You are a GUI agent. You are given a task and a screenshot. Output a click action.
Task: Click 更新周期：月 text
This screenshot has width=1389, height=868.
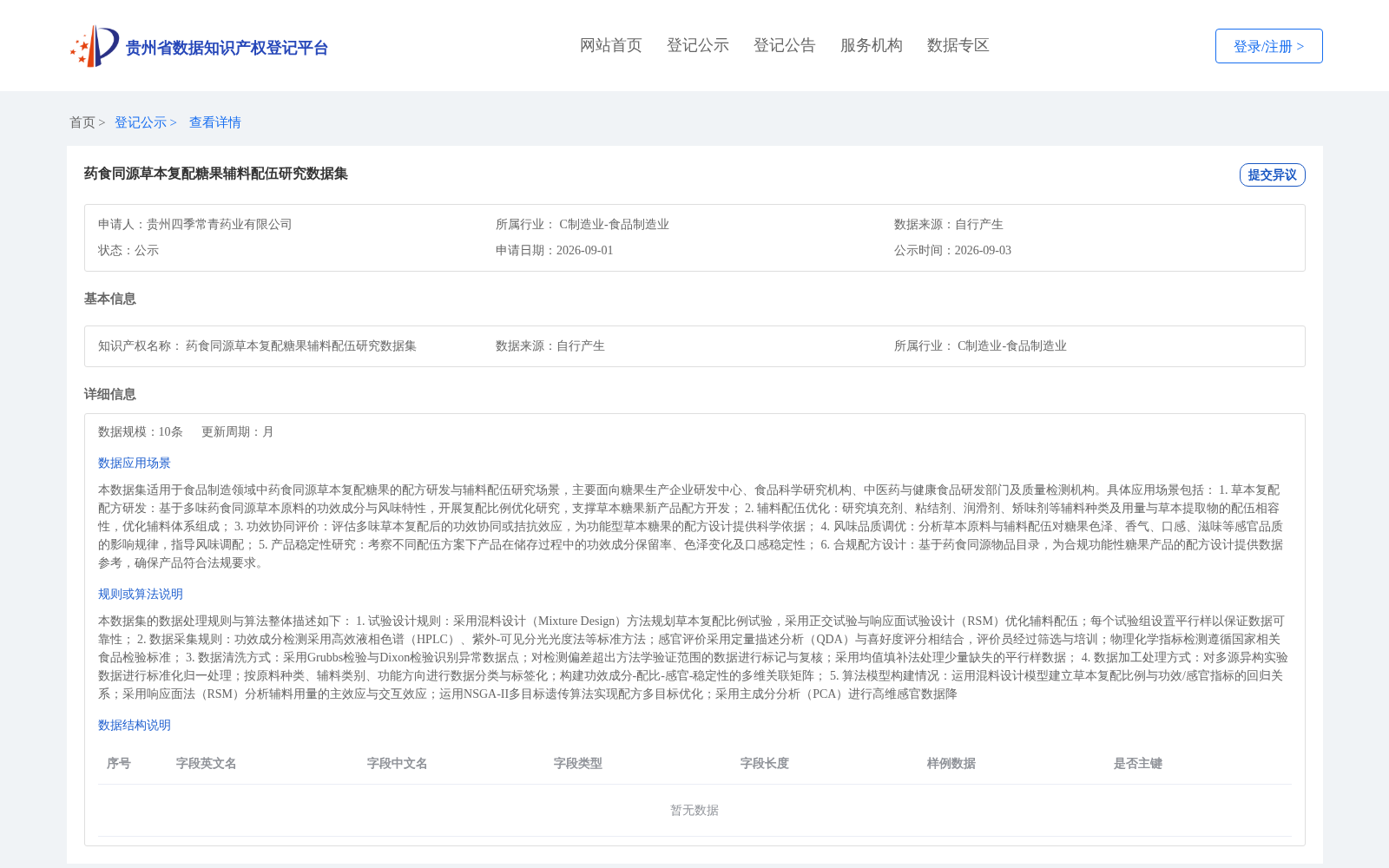pyautogui.click(x=238, y=431)
